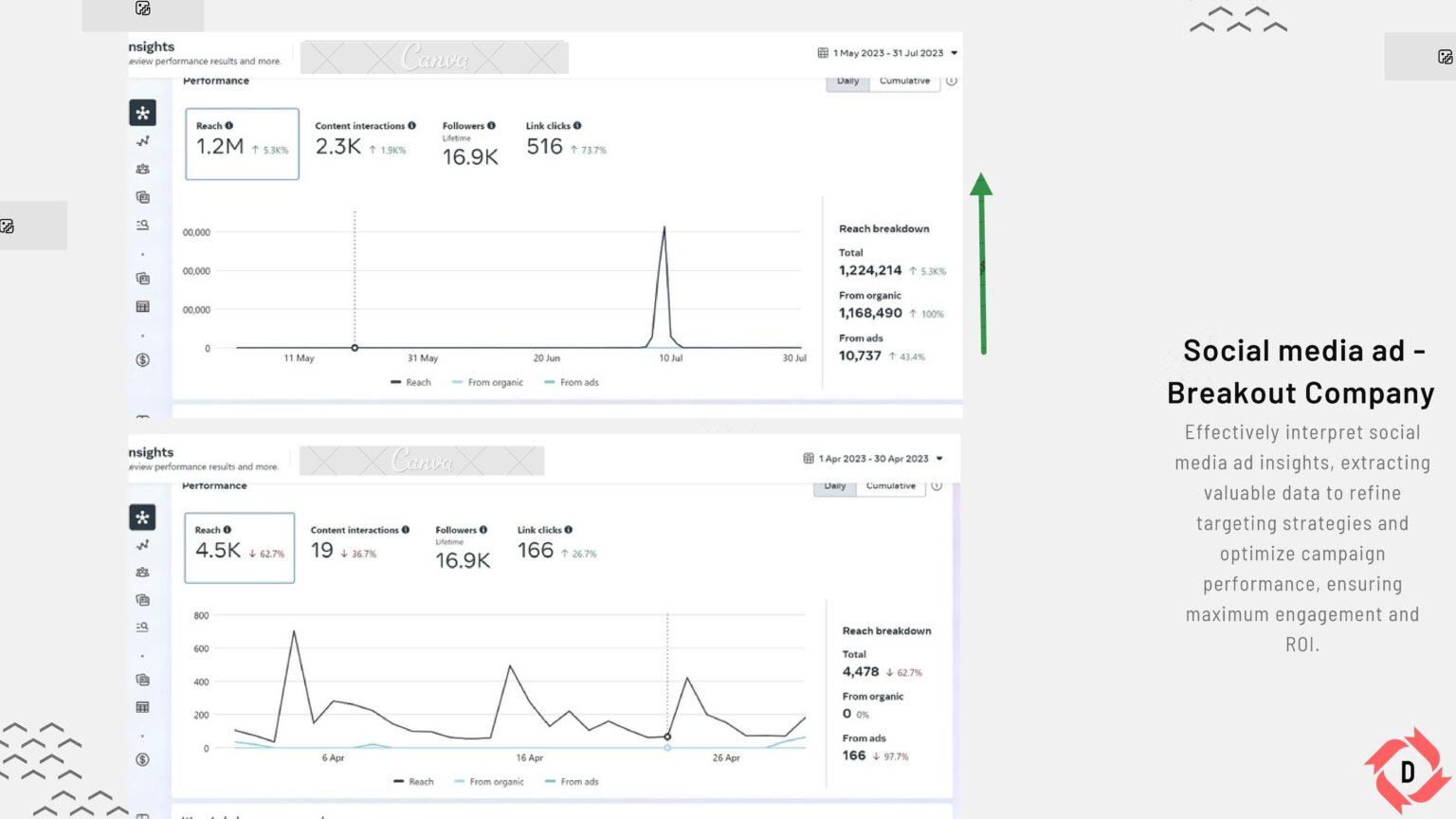Click search-list icon in April 2023 sidebar
The image size is (1456, 819).
[142, 627]
